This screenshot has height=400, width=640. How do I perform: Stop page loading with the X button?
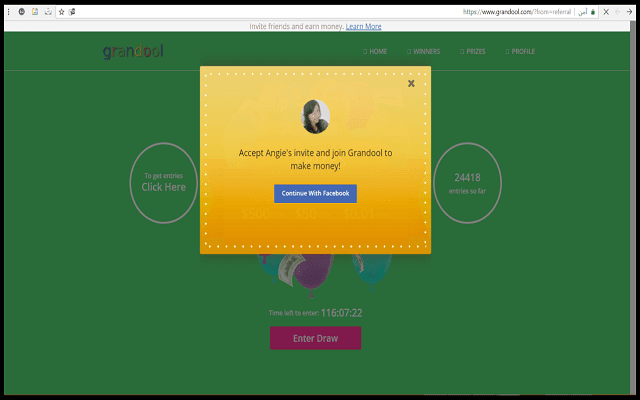606,12
